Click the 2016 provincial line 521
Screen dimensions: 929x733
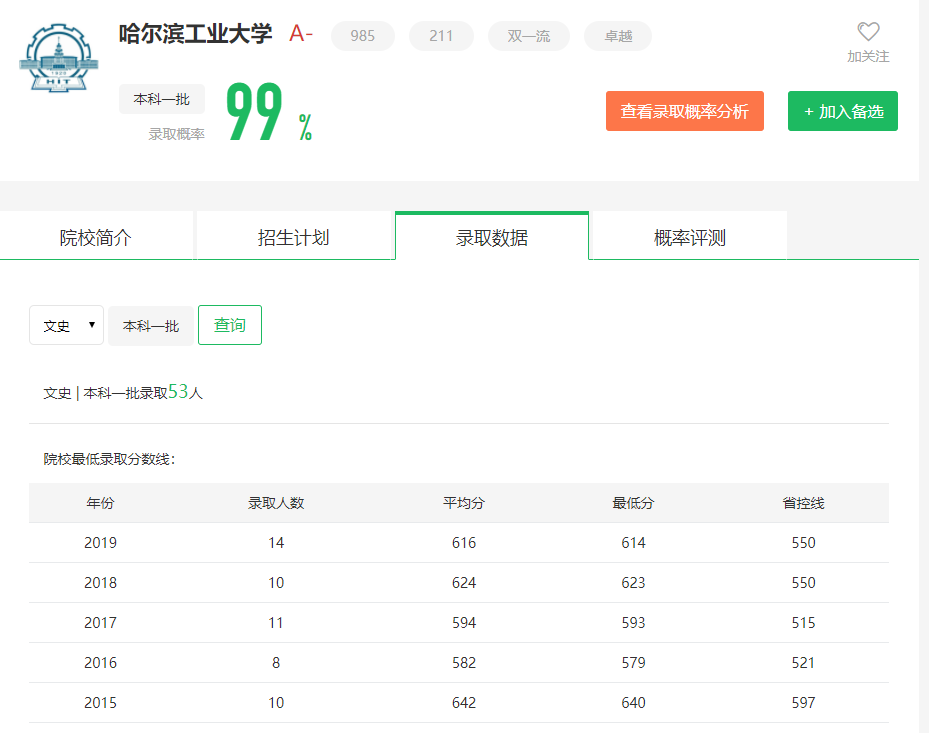(x=803, y=662)
